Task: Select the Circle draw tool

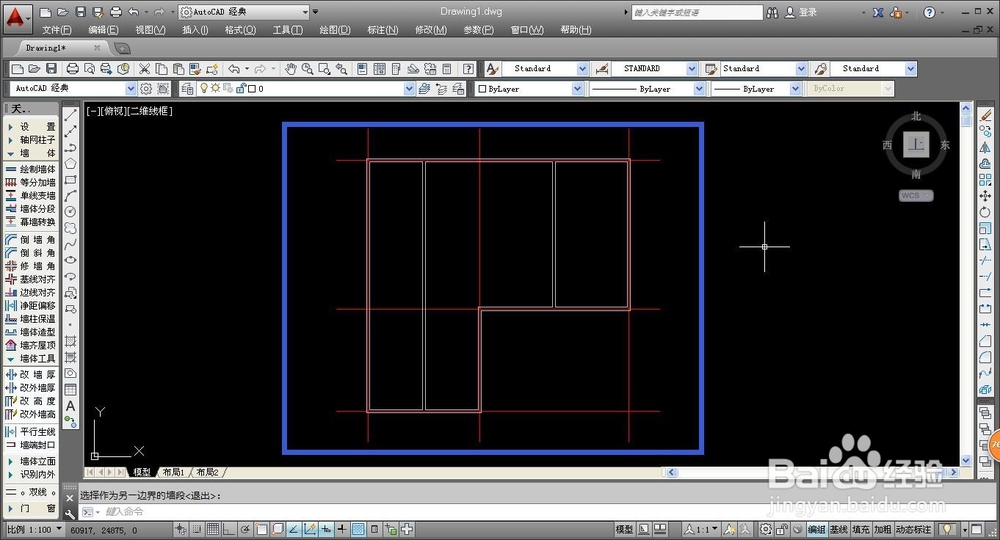Action: 71,212
